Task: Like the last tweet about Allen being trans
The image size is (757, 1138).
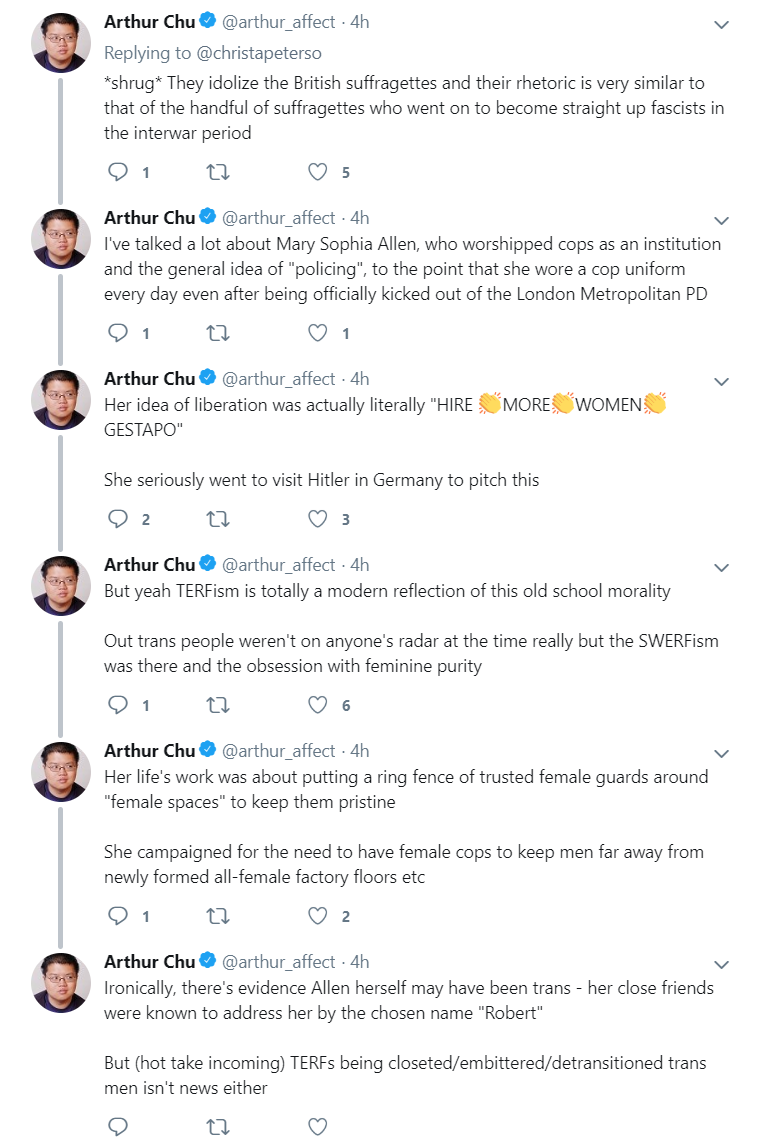Action: click(x=318, y=1126)
